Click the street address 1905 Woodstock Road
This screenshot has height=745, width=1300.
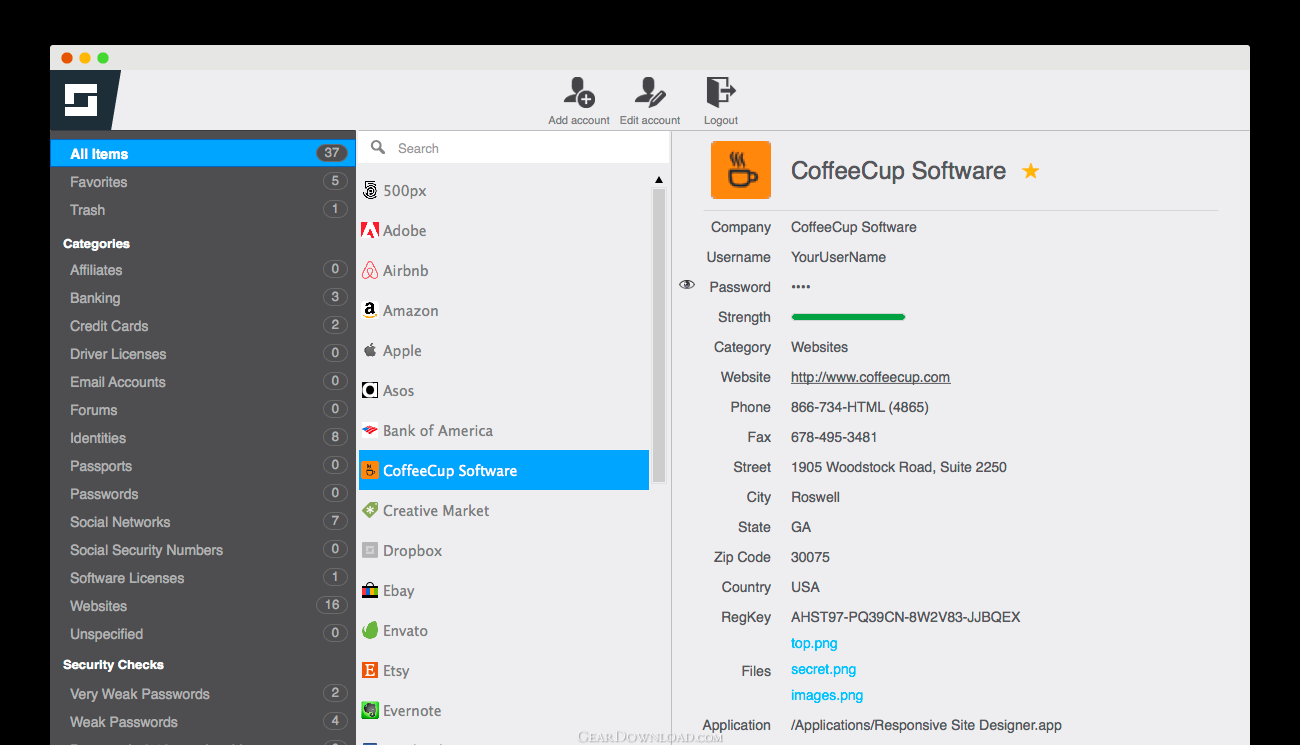[x=899, y=467]
